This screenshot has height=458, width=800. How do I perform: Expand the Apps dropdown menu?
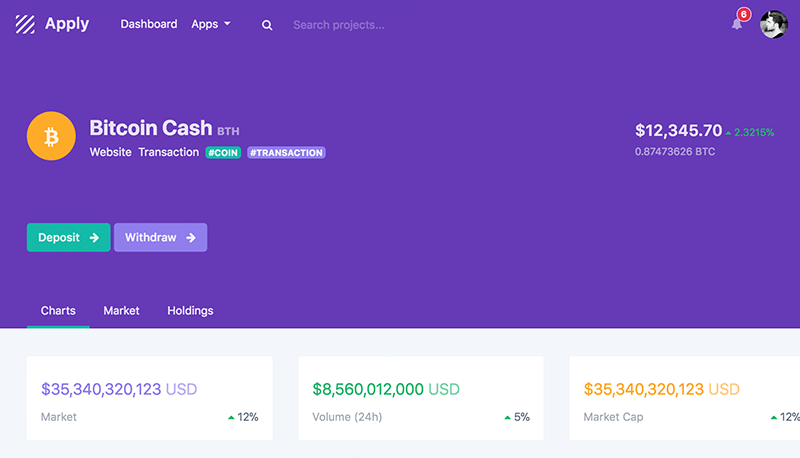pyautogui.click(x=211, y=24)
